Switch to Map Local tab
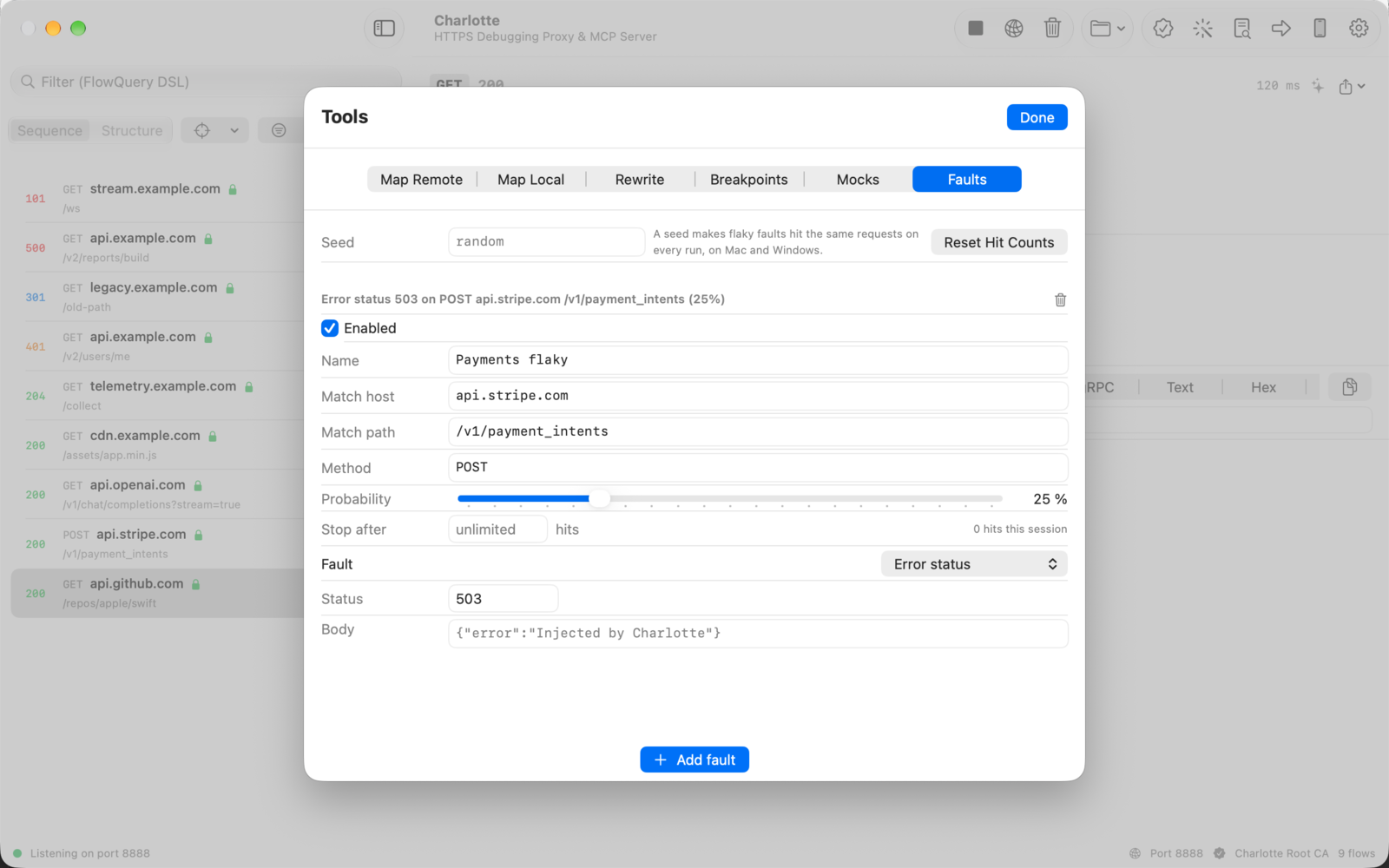 (531, 180)
